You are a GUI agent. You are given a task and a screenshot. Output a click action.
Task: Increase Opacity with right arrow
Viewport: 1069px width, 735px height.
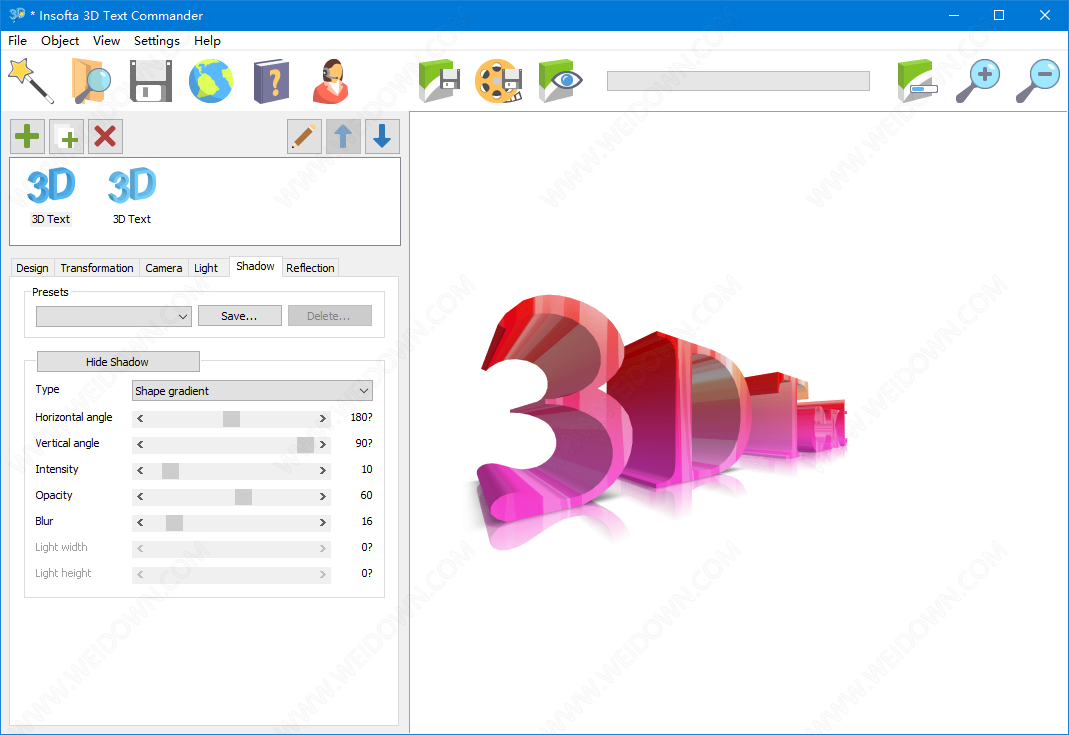322,496
